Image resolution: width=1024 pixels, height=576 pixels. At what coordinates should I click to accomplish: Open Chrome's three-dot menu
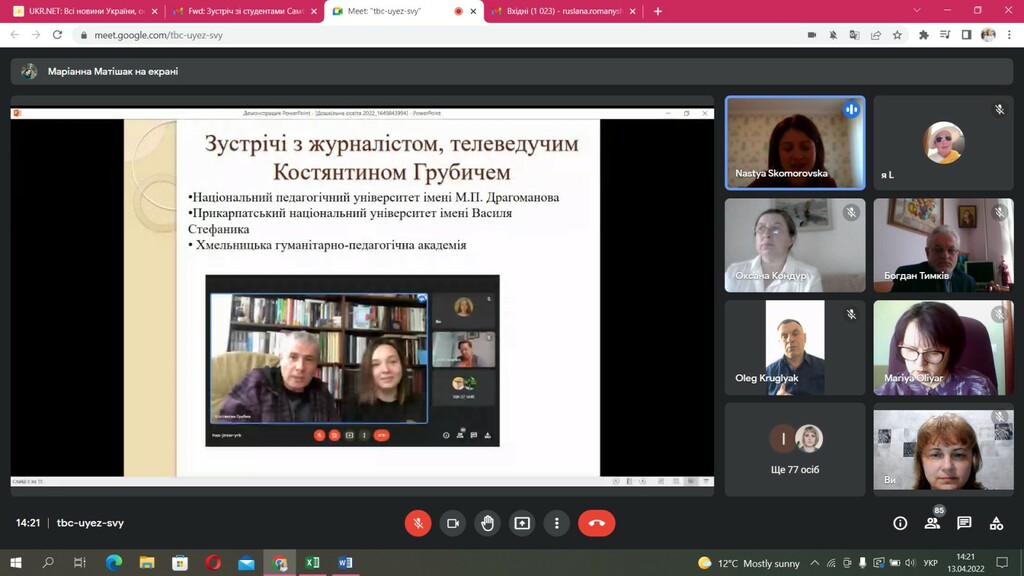(1010, 34)
